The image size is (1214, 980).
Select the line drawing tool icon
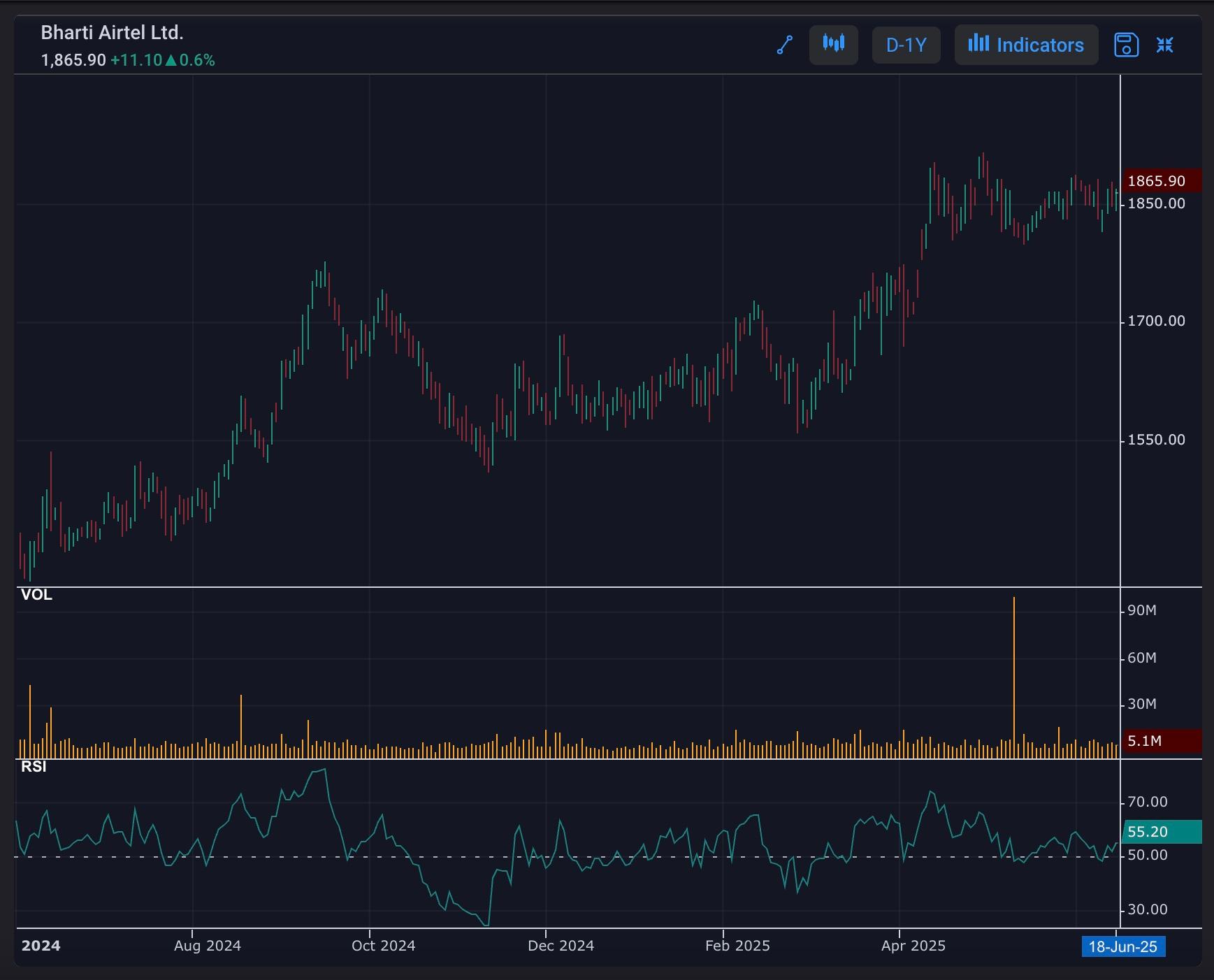(785, 45)
